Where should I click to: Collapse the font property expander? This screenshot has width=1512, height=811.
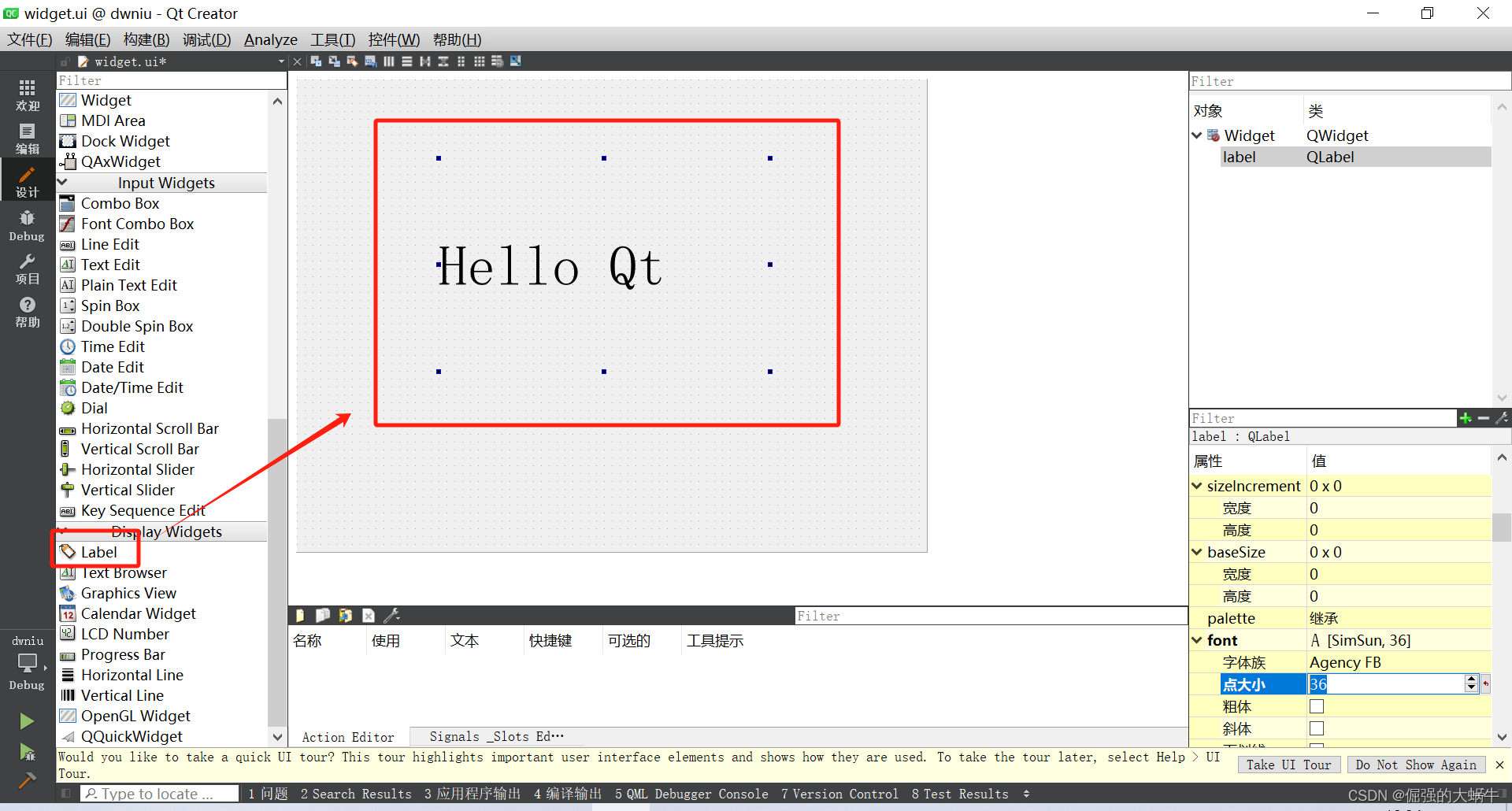1198,640
